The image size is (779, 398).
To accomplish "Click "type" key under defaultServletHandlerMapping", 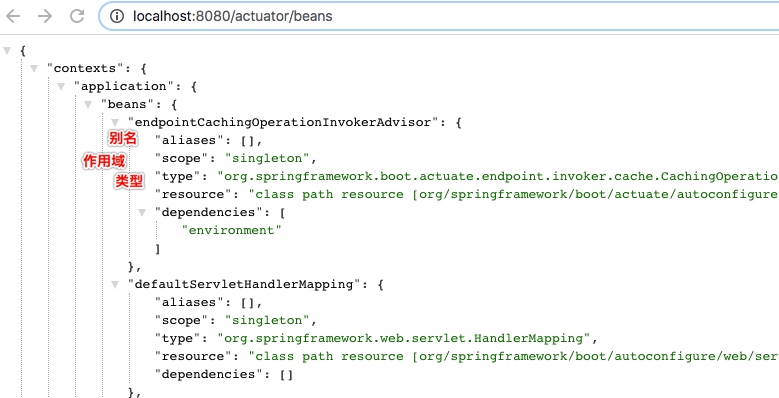I will (x=177, y=338).
